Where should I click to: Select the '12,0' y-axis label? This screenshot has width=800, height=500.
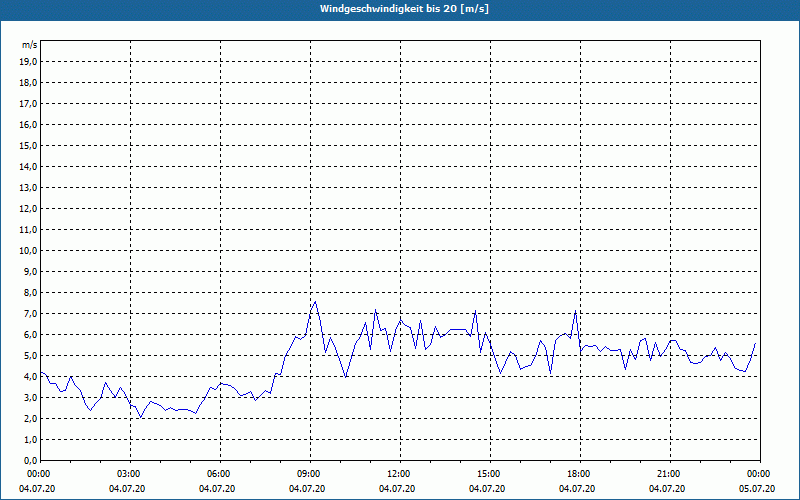(x=28, y=209)
